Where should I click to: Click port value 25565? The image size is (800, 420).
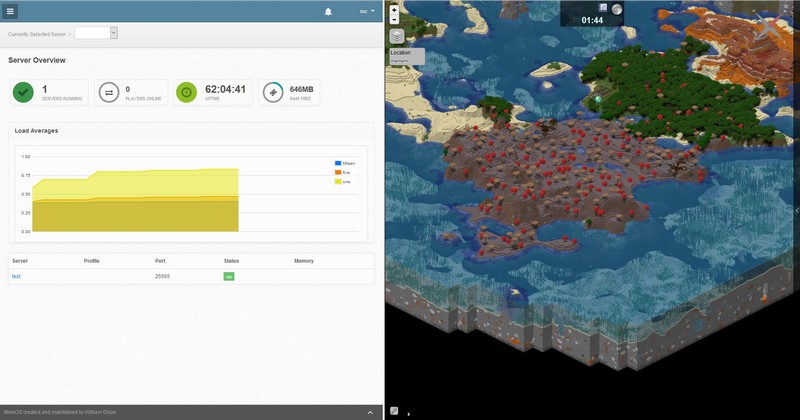pyautogui.click(x=162, y=276)
